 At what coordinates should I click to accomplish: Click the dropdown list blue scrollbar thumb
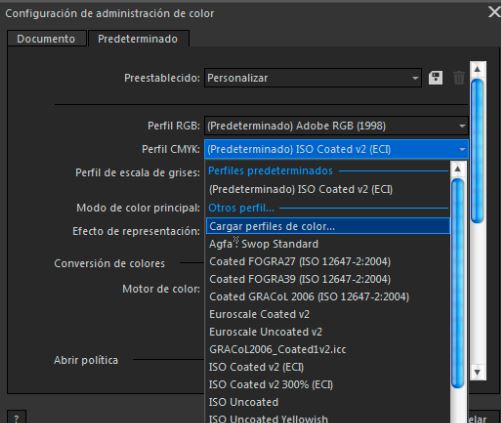pos(458,283)
